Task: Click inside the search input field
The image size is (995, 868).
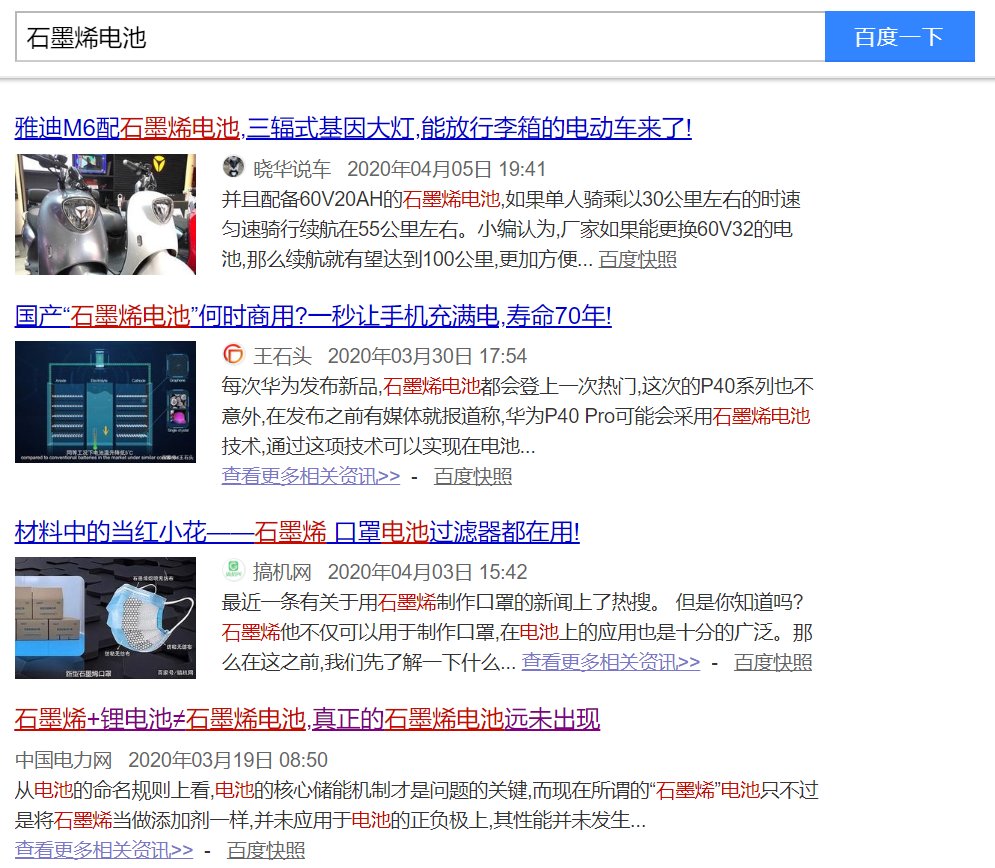Action: (400, 36)
